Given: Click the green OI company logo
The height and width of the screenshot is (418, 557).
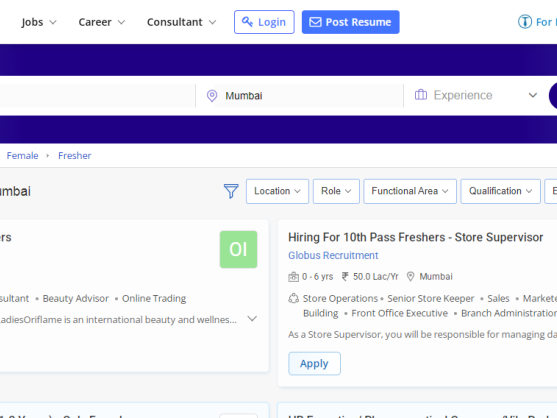Looking at the screenshot, I should 238,249.
